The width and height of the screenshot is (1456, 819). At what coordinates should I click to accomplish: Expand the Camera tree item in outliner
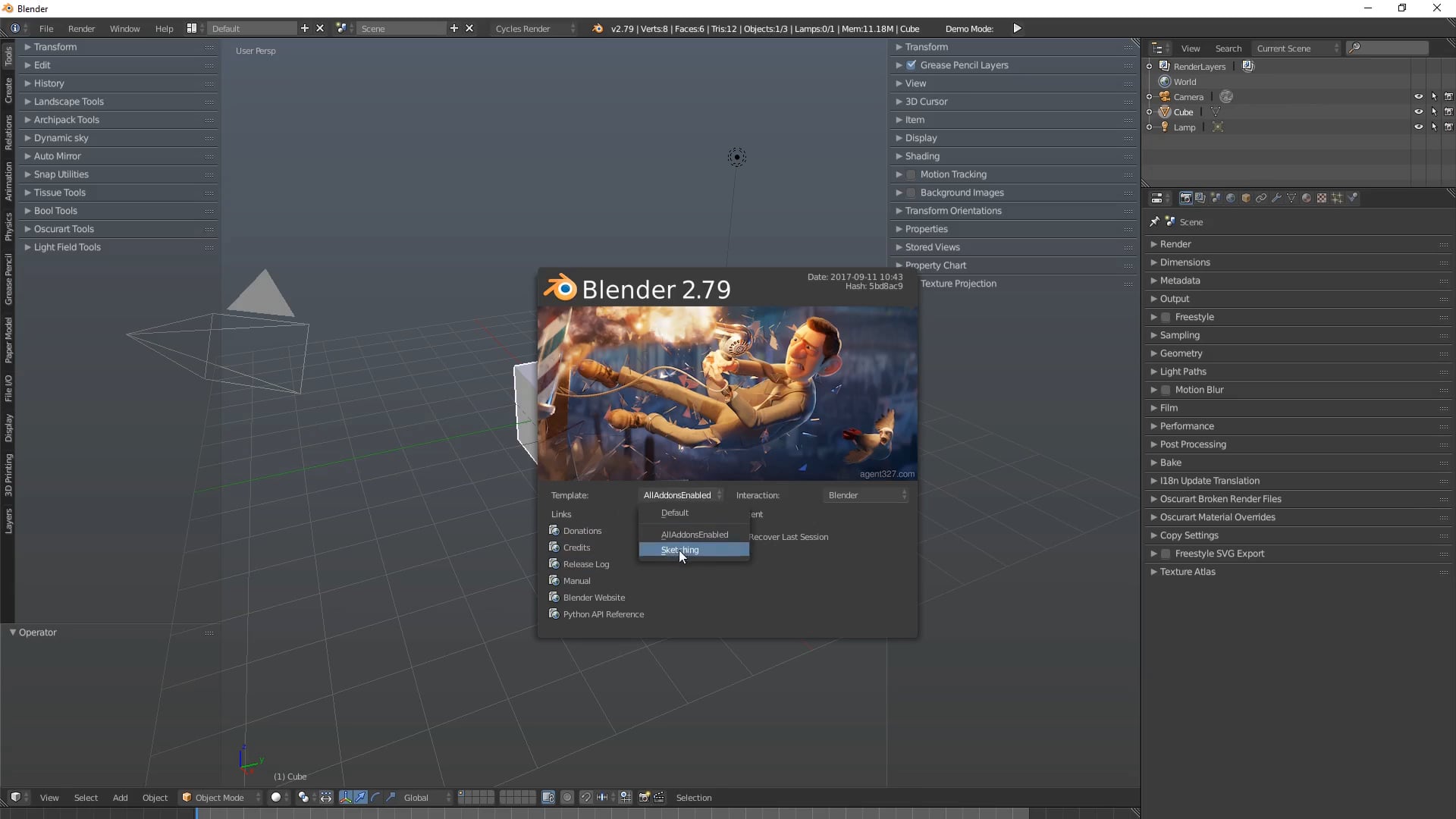(x=1150, y=96)
